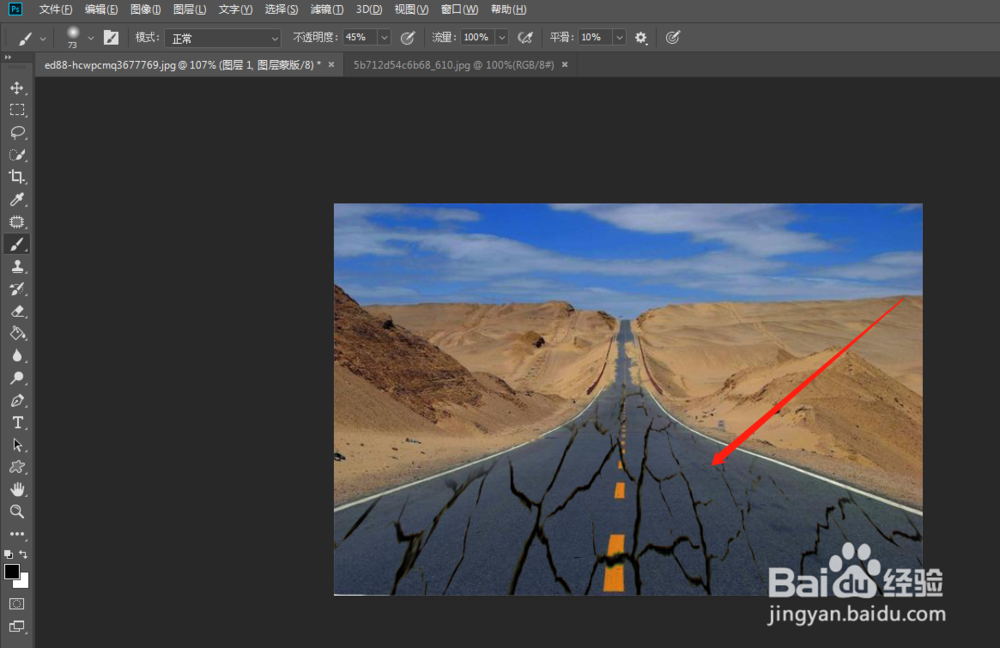
Task: Click the white background color swatch
Action: pos(24,583)
